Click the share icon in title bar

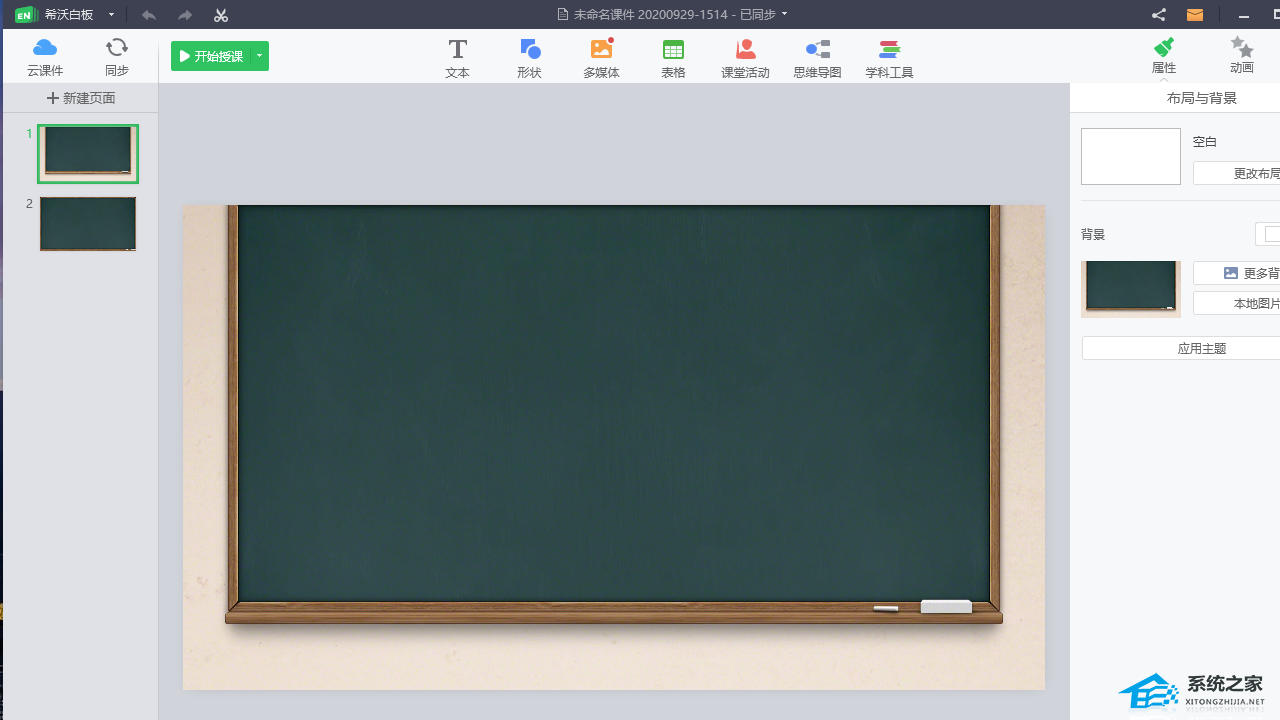click(1158, 15)
